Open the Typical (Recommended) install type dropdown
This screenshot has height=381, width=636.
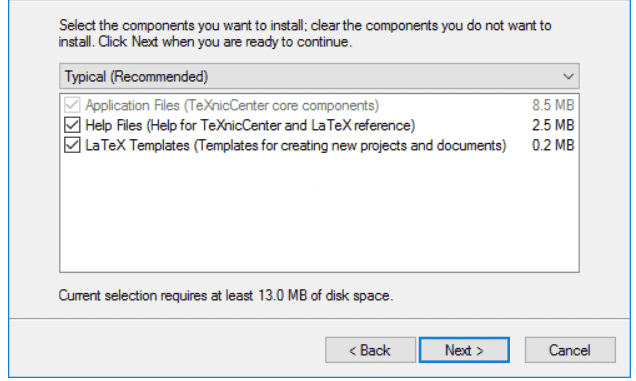tap(319, 76)
